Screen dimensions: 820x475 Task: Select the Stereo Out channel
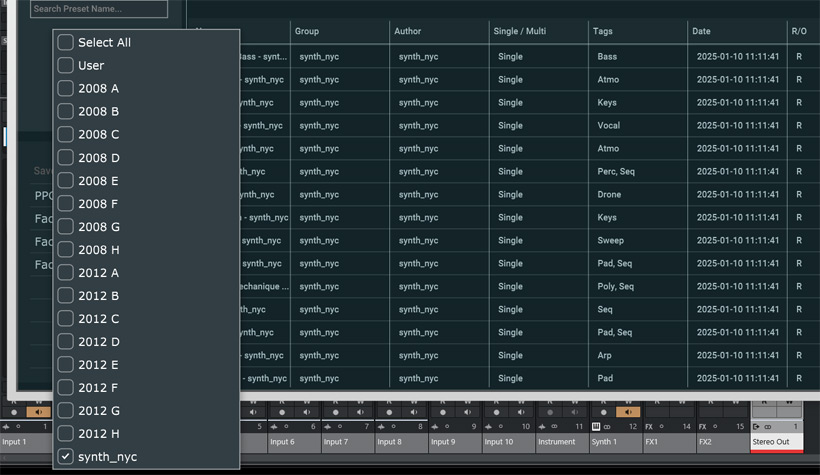tap(777, 442)
